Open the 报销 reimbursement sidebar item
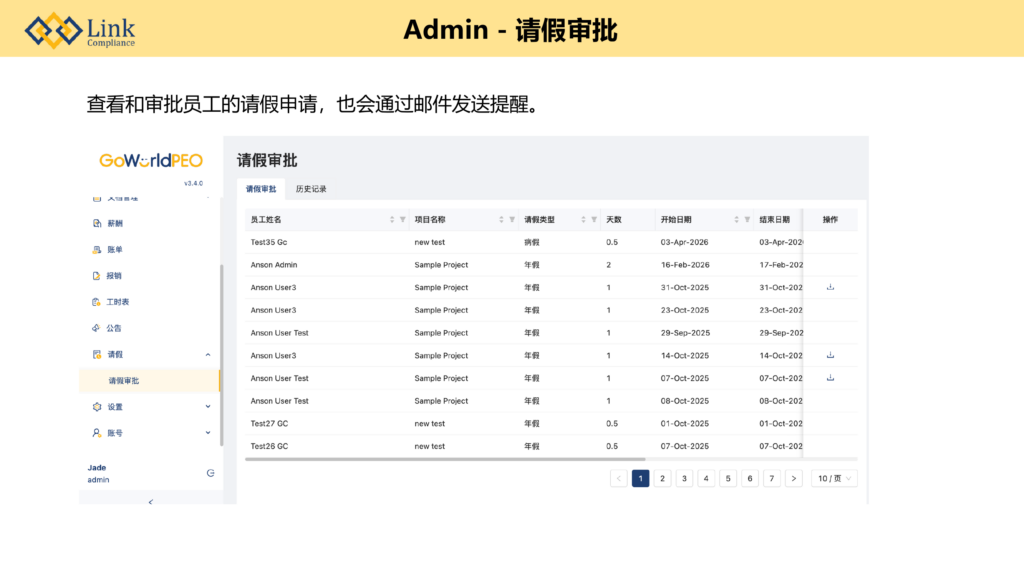1024x576 pixels. tap(115, 275)
